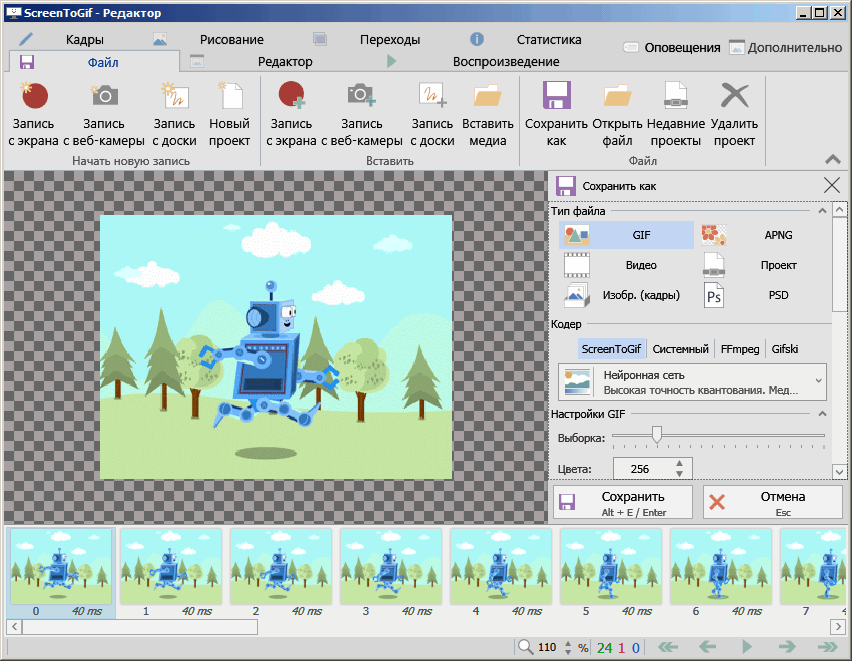The image size is (852, 661).
Task: Start a new webcam recording from 'Начать новую запись'
Action: coord(104,114)
